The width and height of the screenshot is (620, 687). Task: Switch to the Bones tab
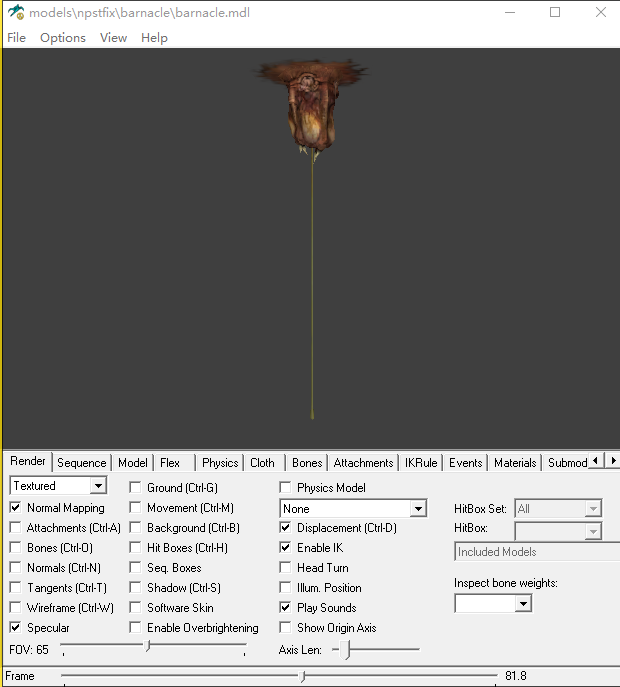tap(307, 463)
